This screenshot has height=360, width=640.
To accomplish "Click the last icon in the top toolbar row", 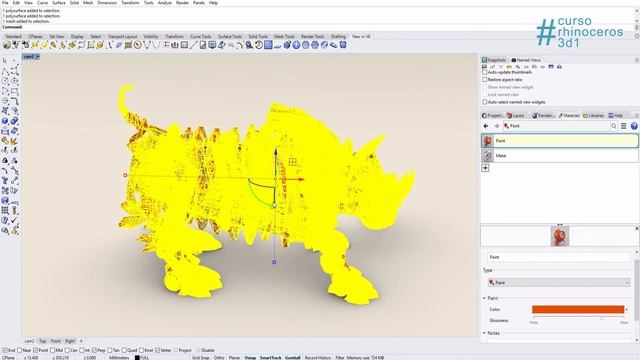I will click(343, 45).
